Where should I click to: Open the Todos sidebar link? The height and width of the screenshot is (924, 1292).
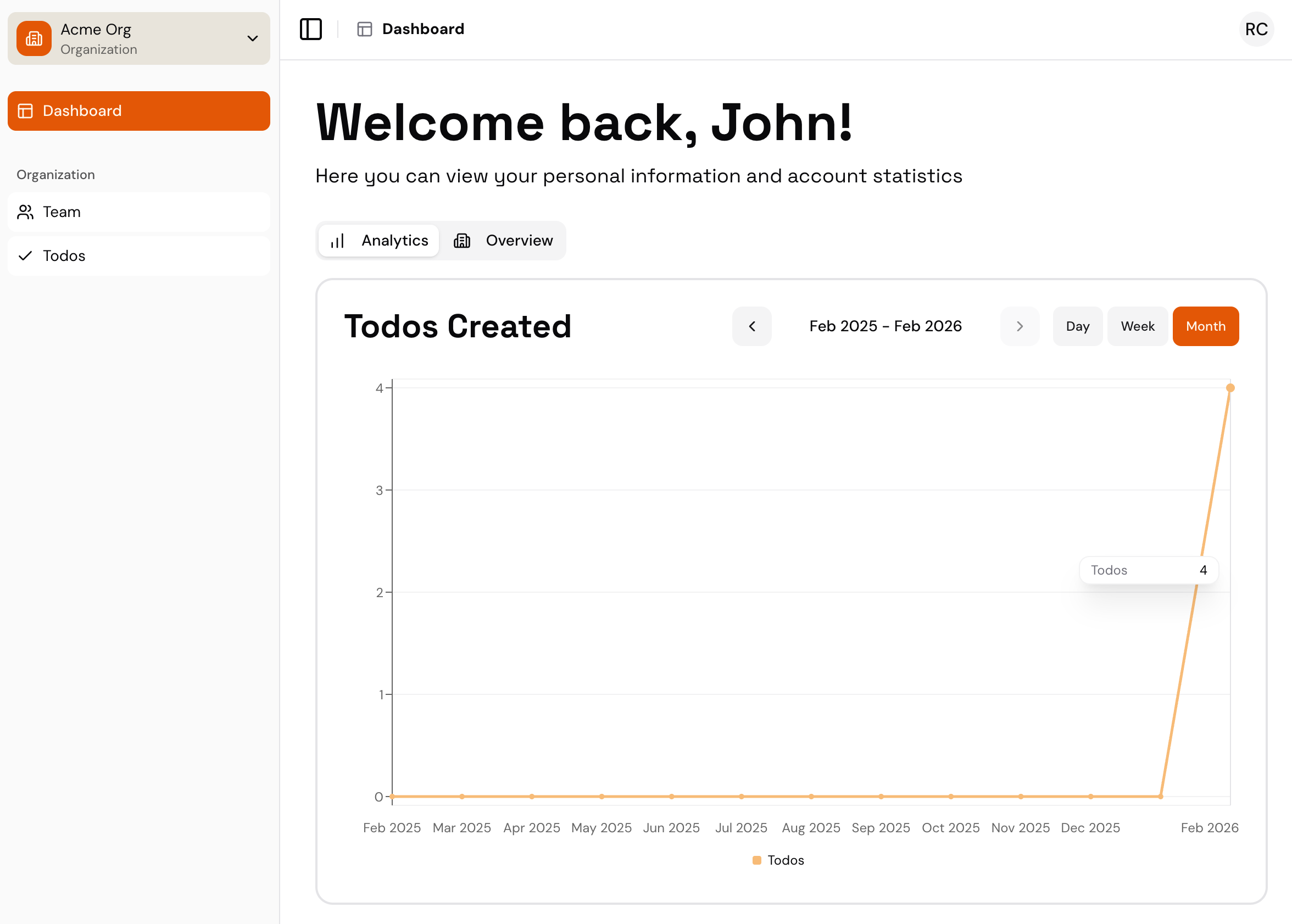click(x=139, y=256)
